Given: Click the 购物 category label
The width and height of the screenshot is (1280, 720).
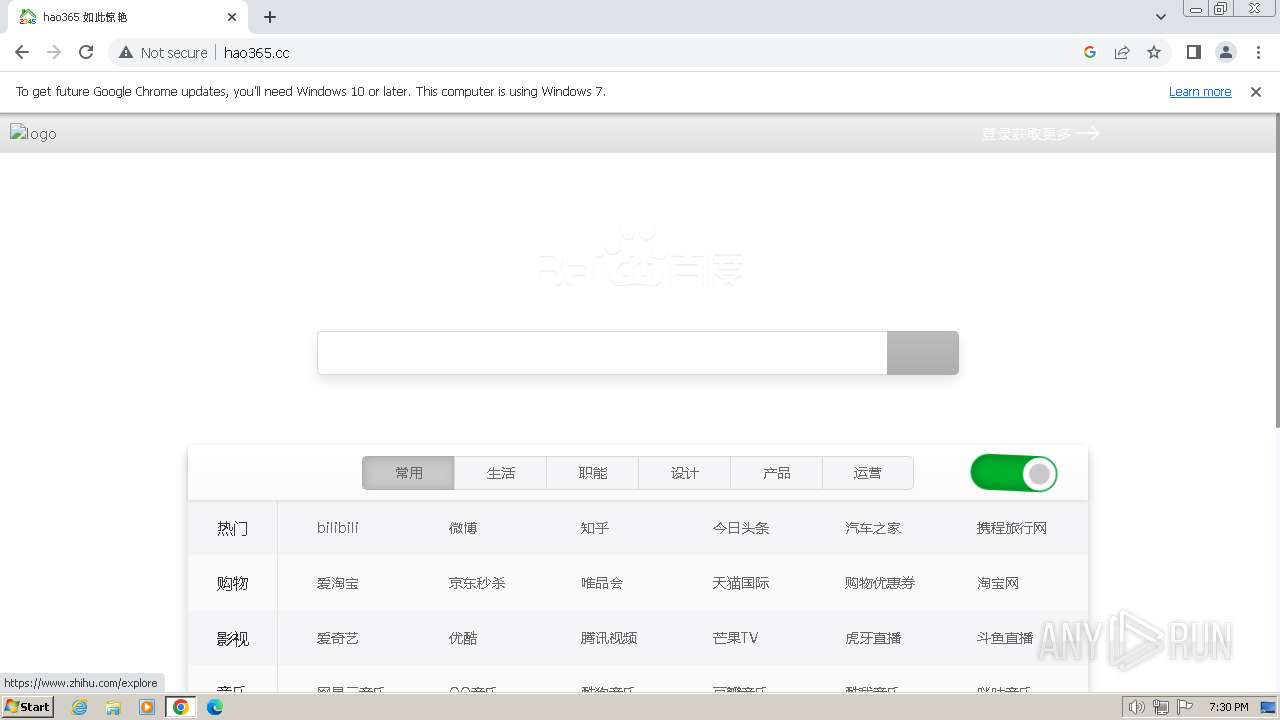Looking at the screenshot, I should point(232,583).
